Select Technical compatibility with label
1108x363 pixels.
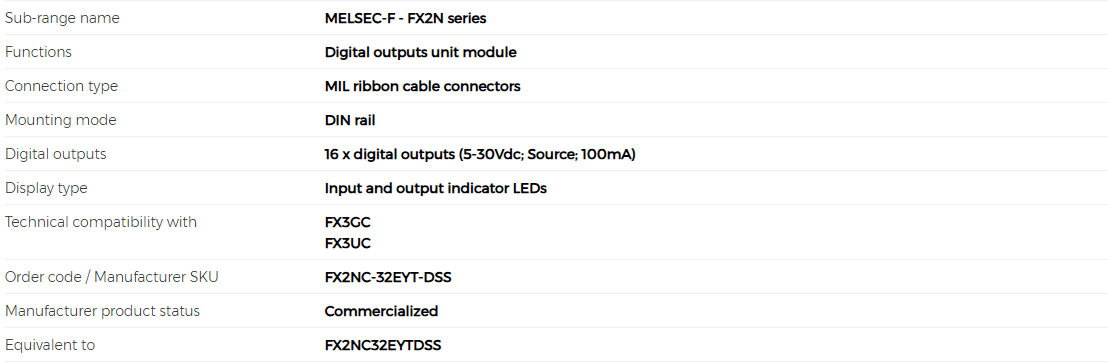[101, 222]
